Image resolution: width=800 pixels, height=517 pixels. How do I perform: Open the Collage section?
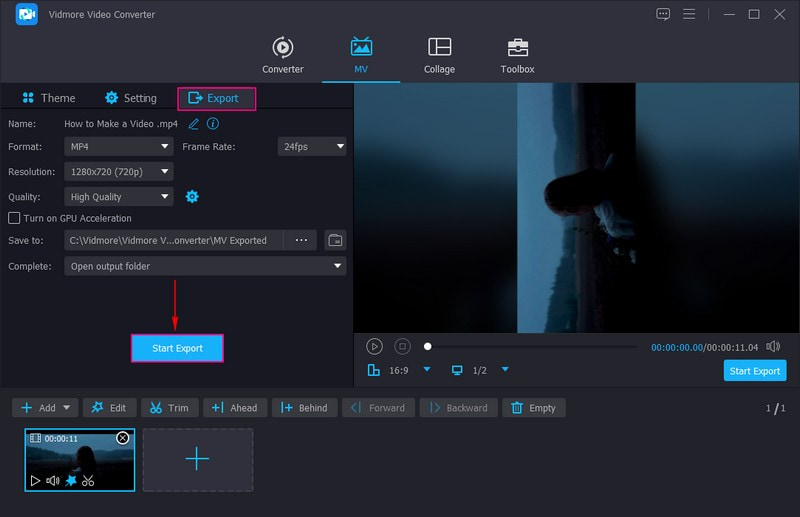coord(439,56)
